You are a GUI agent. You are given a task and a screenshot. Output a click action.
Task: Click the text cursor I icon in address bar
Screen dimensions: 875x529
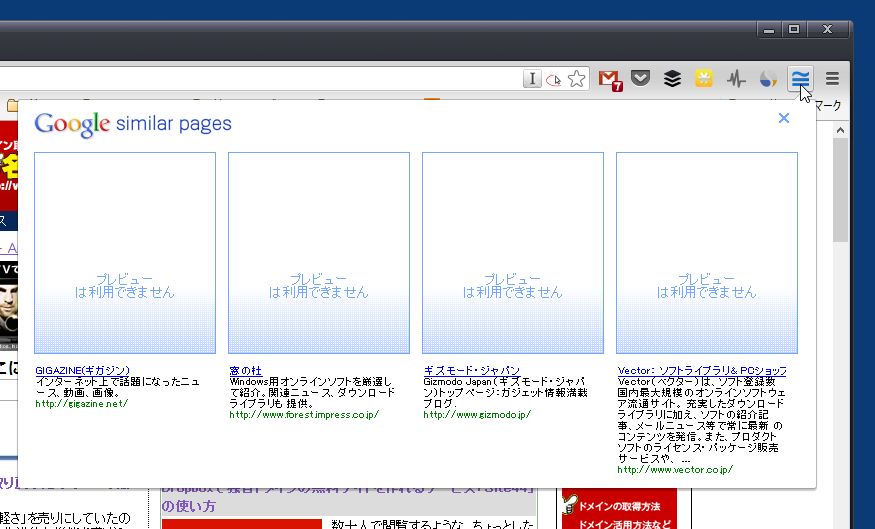coord(532,79)
